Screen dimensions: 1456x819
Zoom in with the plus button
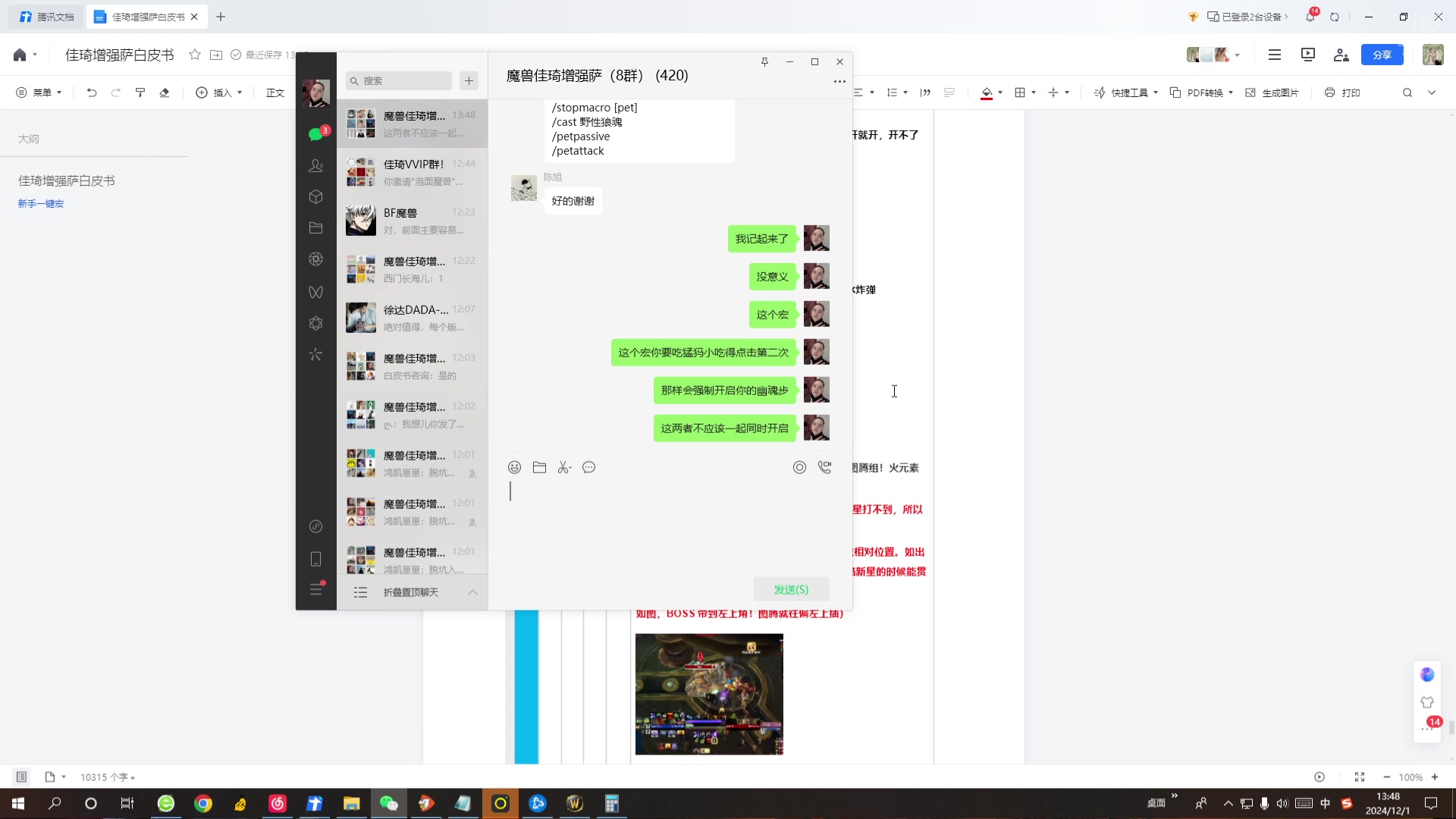point(1435,777)
